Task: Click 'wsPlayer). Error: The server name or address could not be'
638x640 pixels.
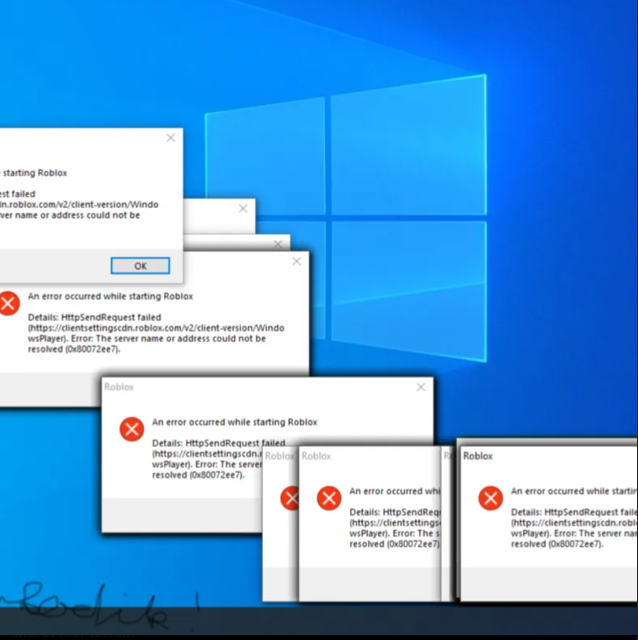Action: [x=147, y=338]
